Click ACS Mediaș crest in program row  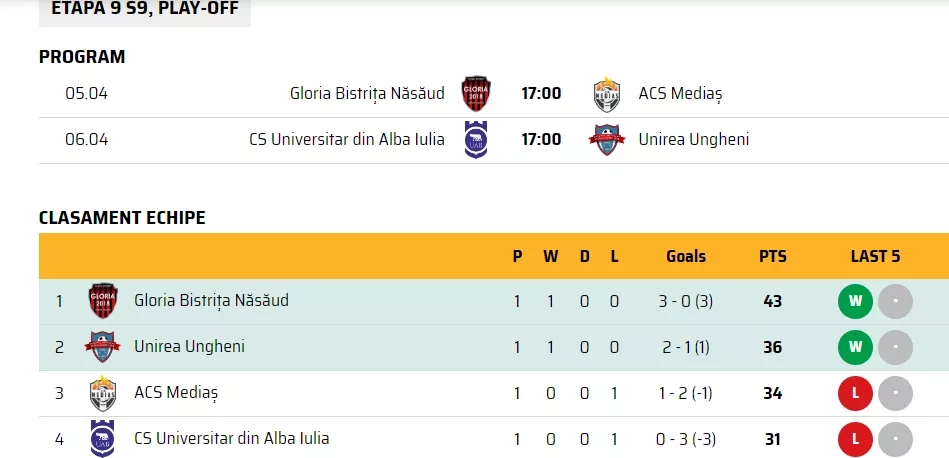606,94
